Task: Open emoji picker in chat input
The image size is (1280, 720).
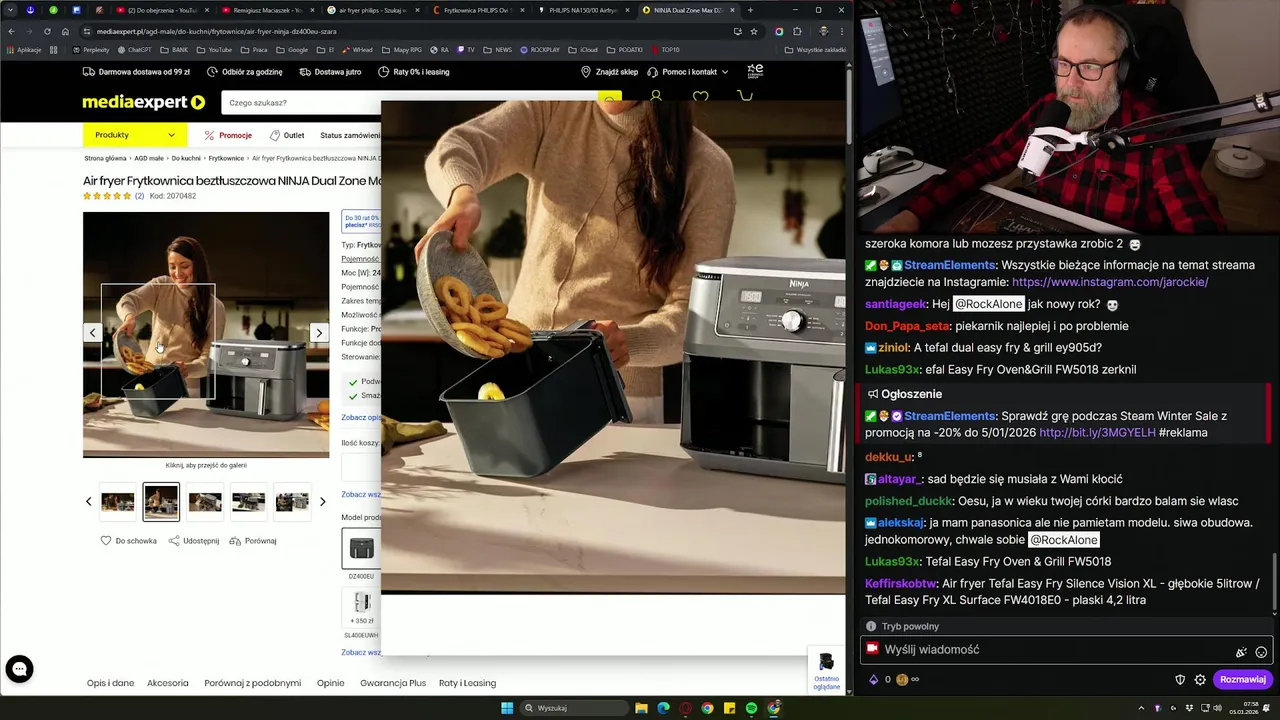Action: [1261, 652]
